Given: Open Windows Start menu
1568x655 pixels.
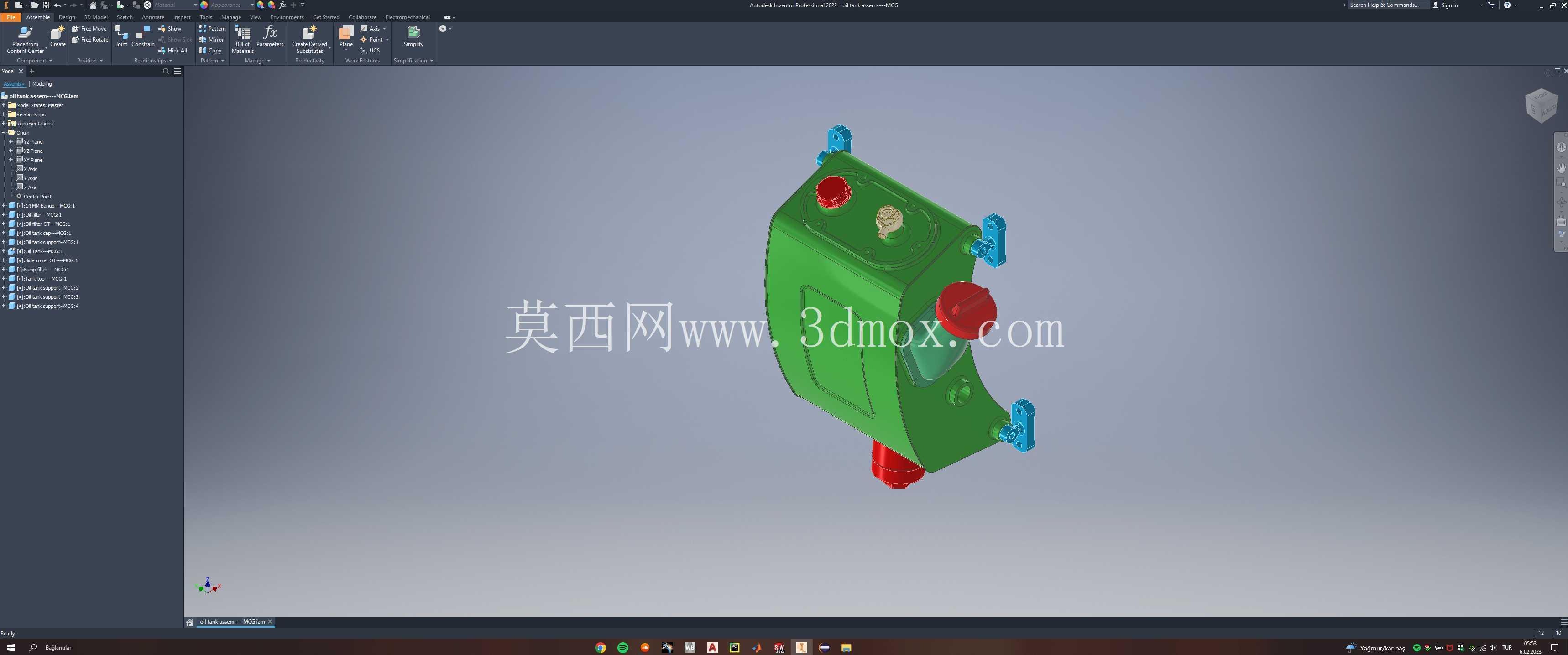Looking at the screenshot, I should tap(10, 647).
